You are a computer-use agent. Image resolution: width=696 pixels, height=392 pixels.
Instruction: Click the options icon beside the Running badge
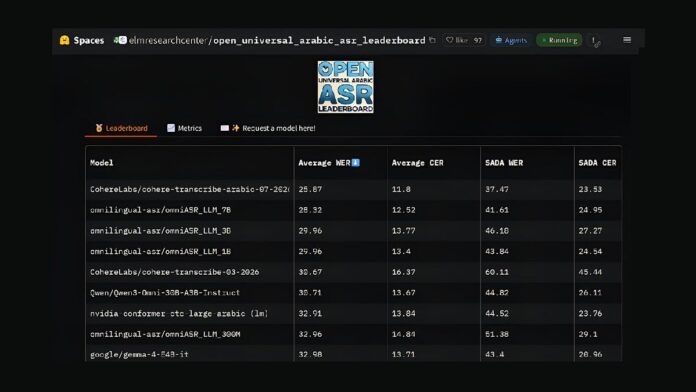pyautogui.click(x=595, y=41)
